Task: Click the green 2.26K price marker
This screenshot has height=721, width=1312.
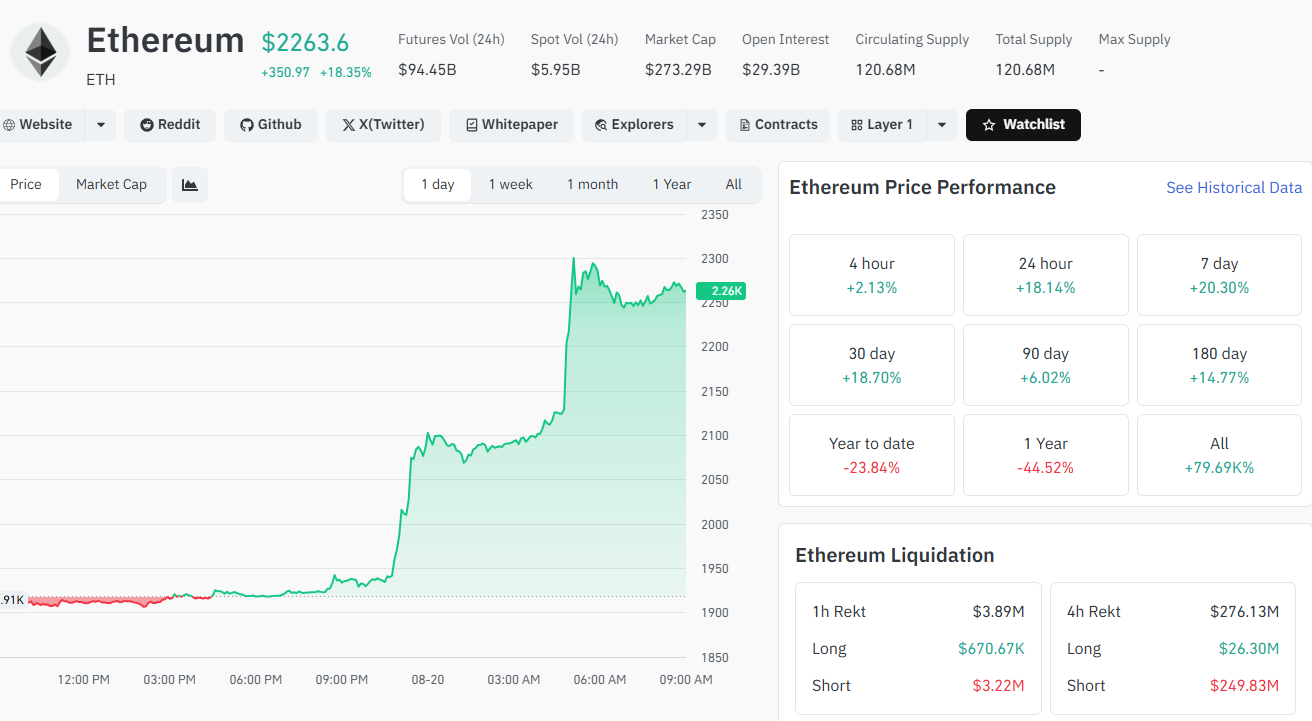Action: 721,291
